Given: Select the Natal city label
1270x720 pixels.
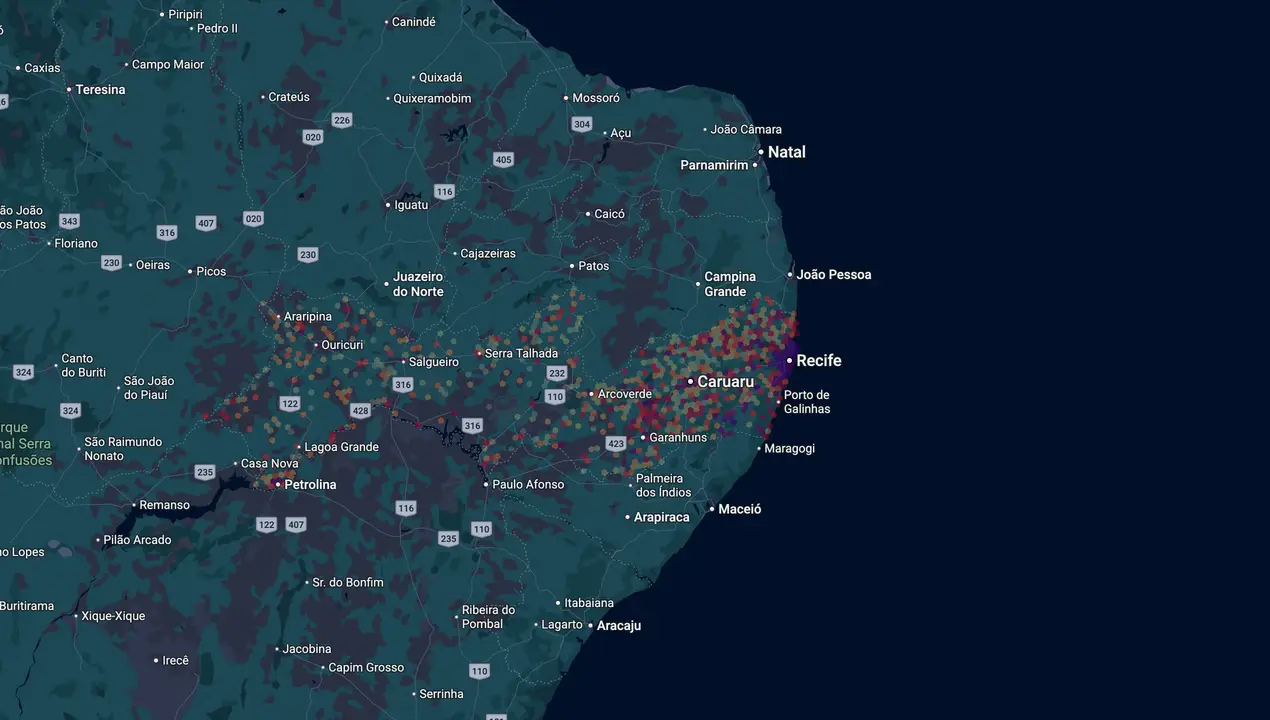Looking at the screenshot, I should 787,152.
